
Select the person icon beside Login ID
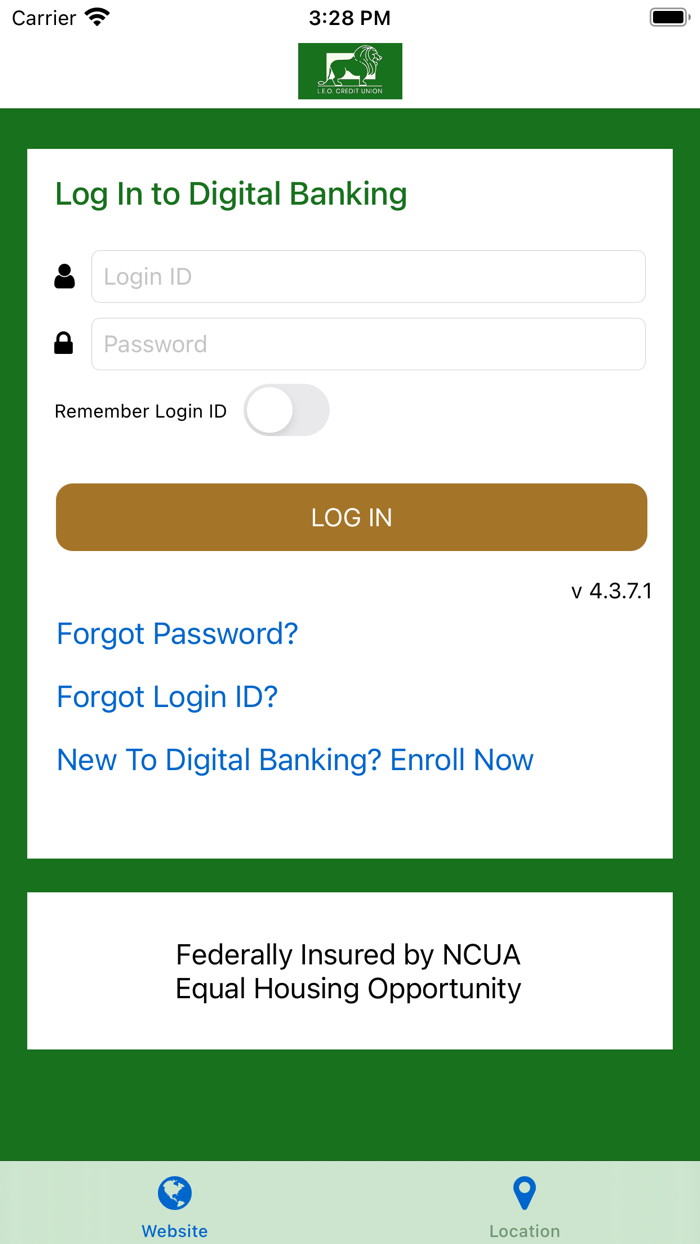(x=64, y=276)
